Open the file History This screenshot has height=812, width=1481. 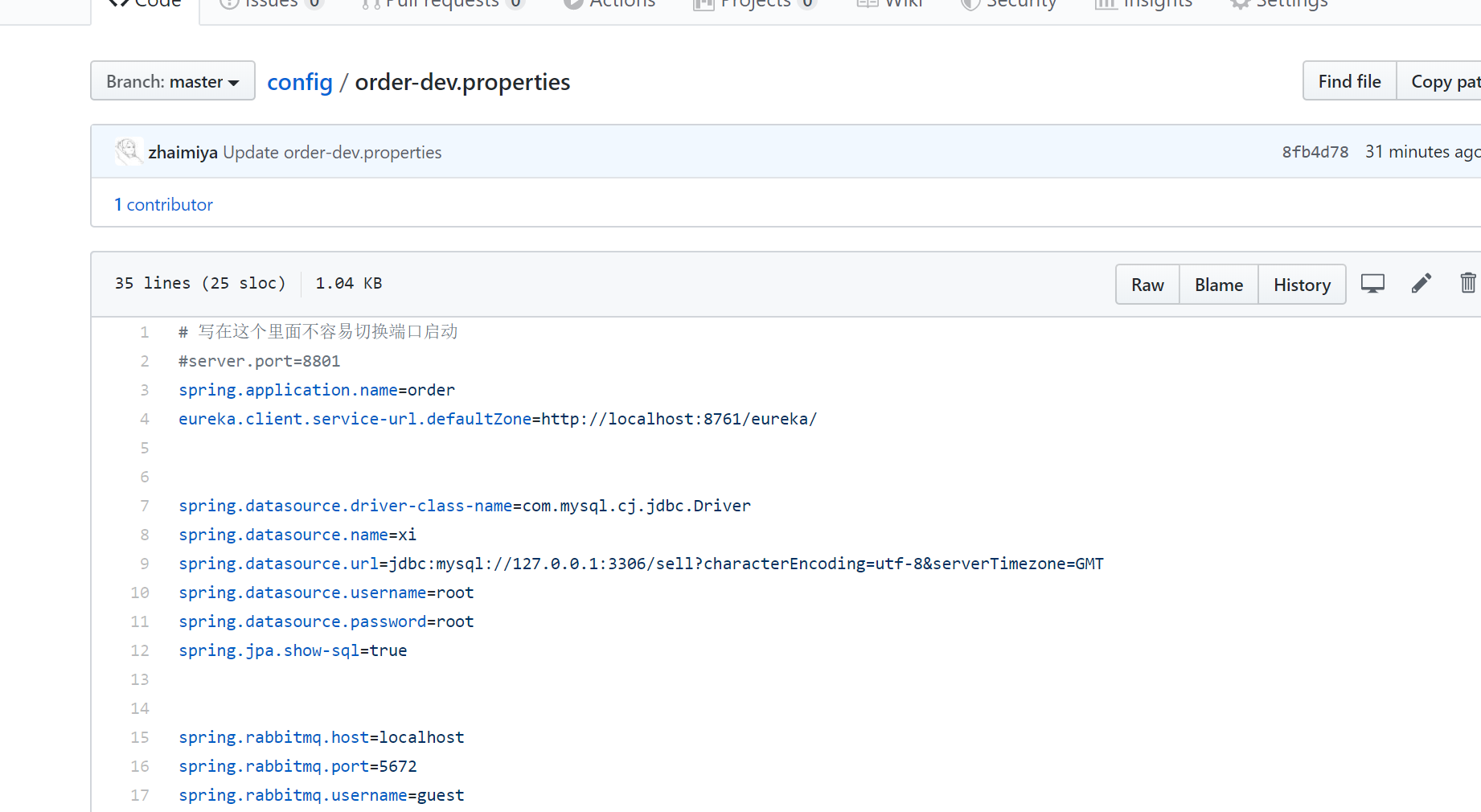tap(1302, 285)
